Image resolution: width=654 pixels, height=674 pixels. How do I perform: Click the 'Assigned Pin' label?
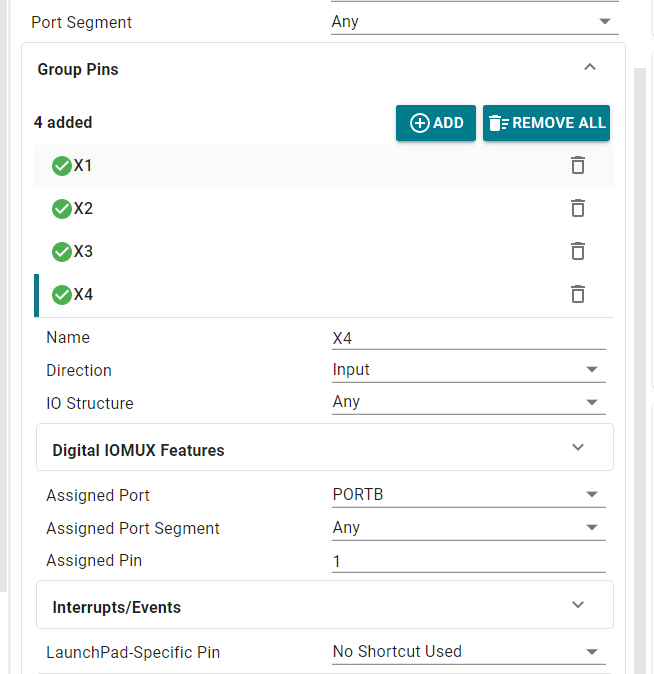(x=94, y=561)
